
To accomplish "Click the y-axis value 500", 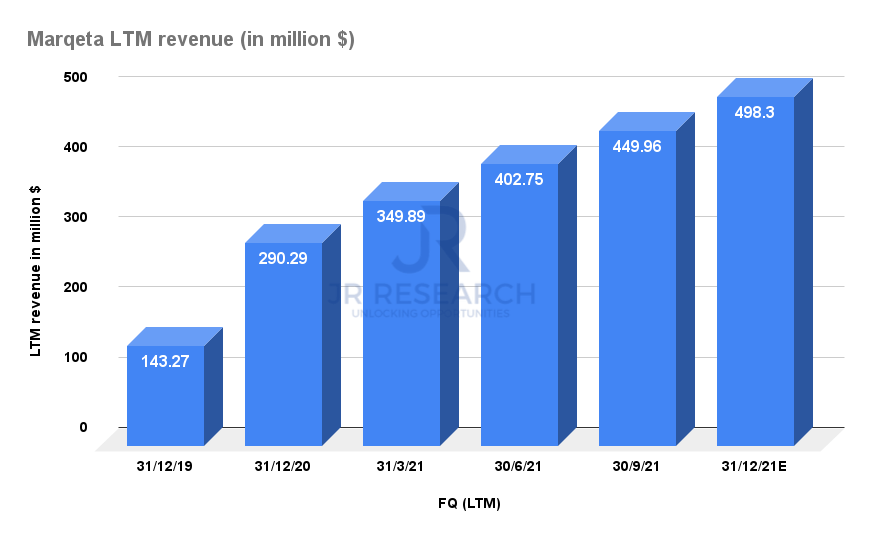I will (x=76, y=77).
